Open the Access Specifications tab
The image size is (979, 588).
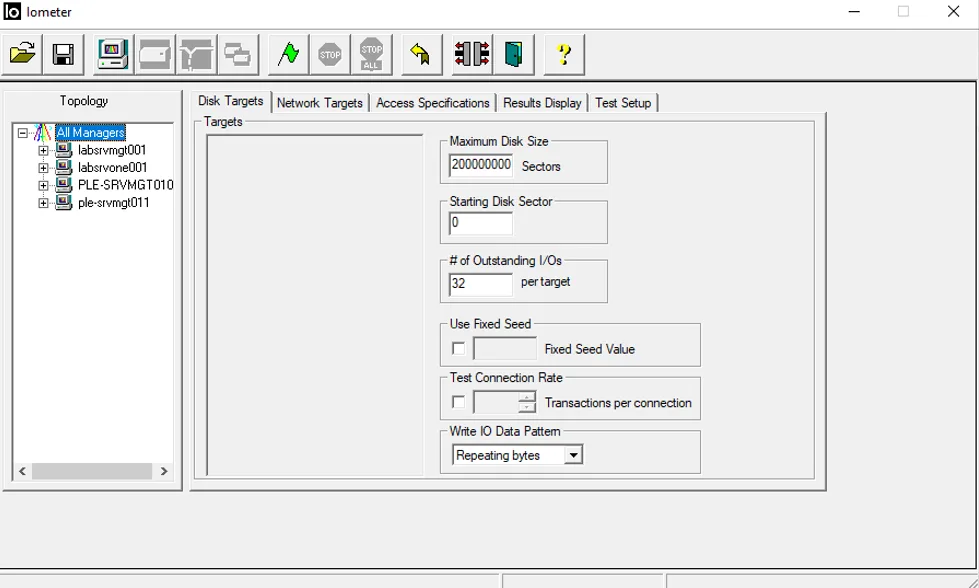pyautogui.click(x=433, y=103)
